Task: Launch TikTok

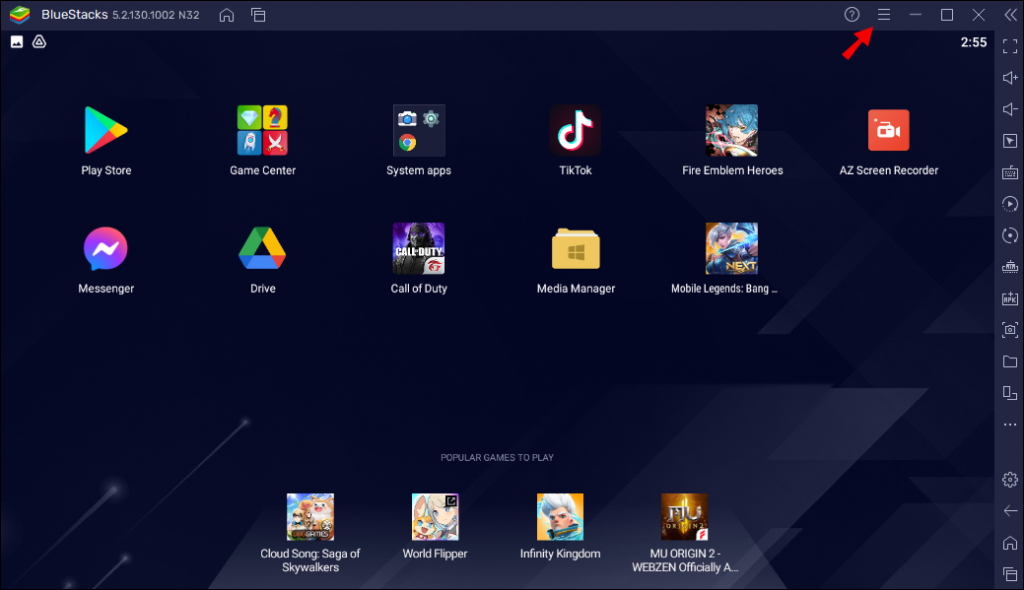Action: pos(575,130)
